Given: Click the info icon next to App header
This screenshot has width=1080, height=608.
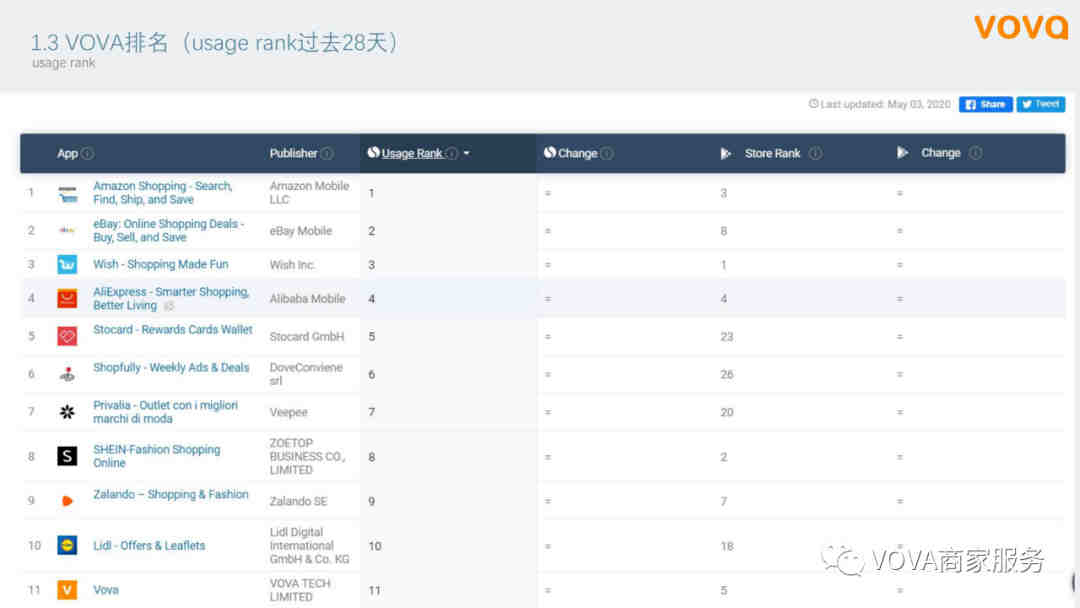Looking at the screenshot, I should (x=87, y=154).
